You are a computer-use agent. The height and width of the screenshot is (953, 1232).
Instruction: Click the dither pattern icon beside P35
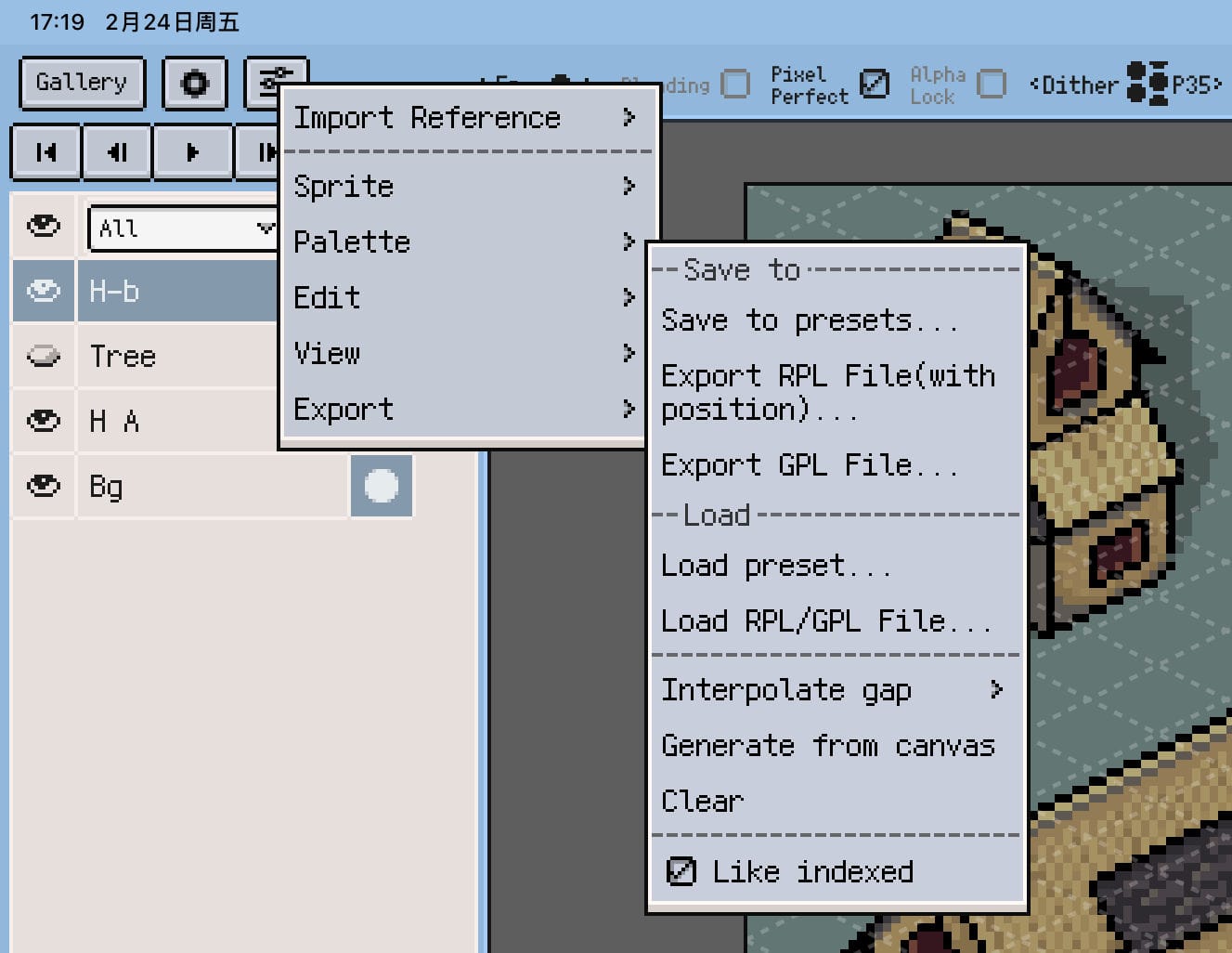1147,84
